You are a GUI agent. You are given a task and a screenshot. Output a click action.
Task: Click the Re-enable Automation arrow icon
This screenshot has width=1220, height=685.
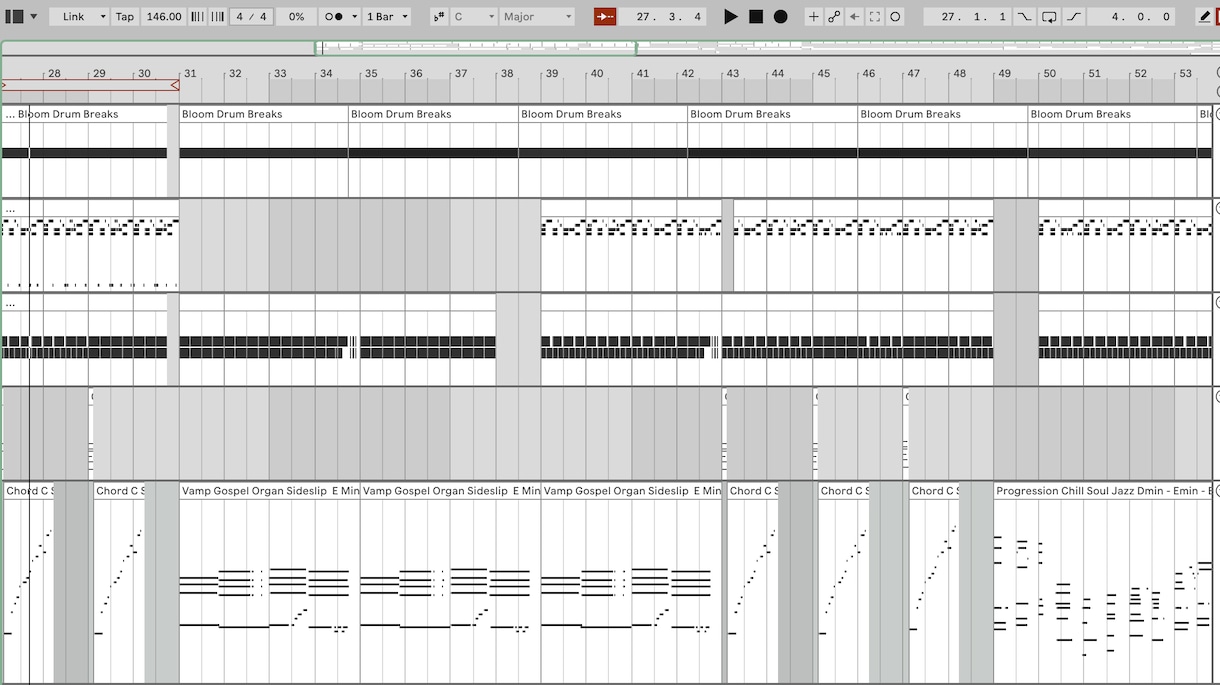click(854, 16)
